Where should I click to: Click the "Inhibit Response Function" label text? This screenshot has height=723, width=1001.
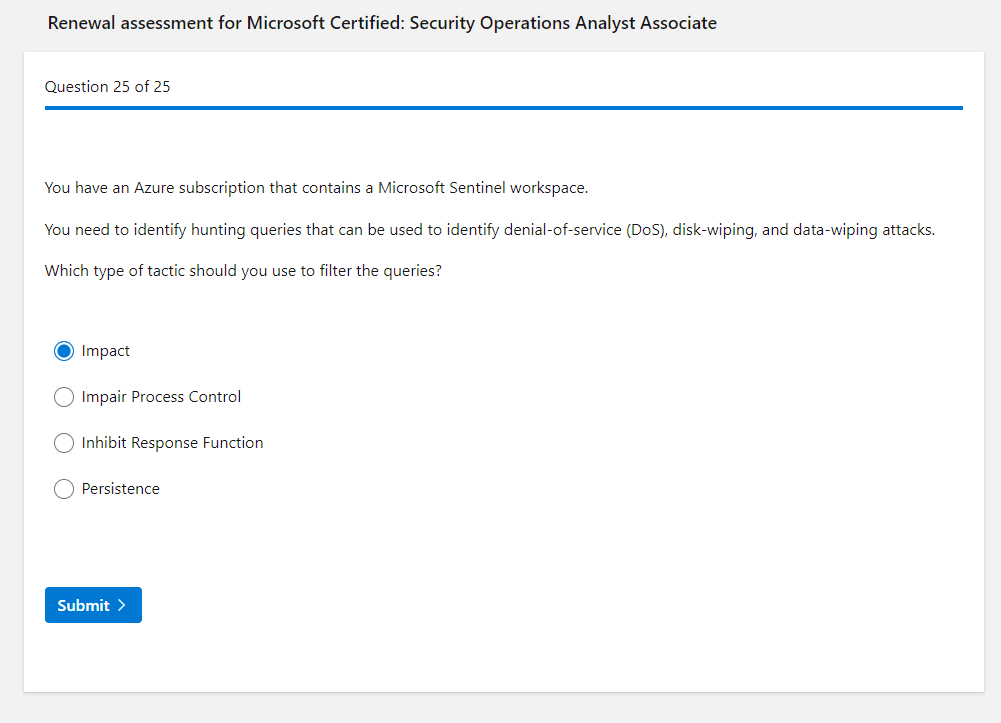[172, 443]
